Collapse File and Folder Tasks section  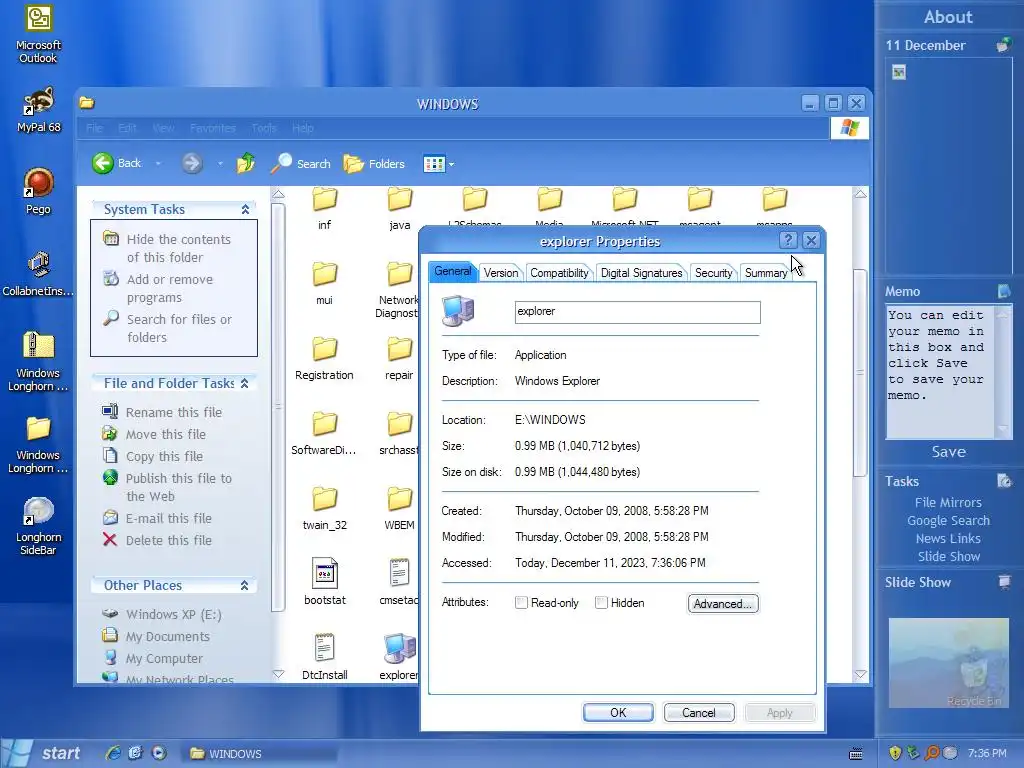[x=244, y=383]
